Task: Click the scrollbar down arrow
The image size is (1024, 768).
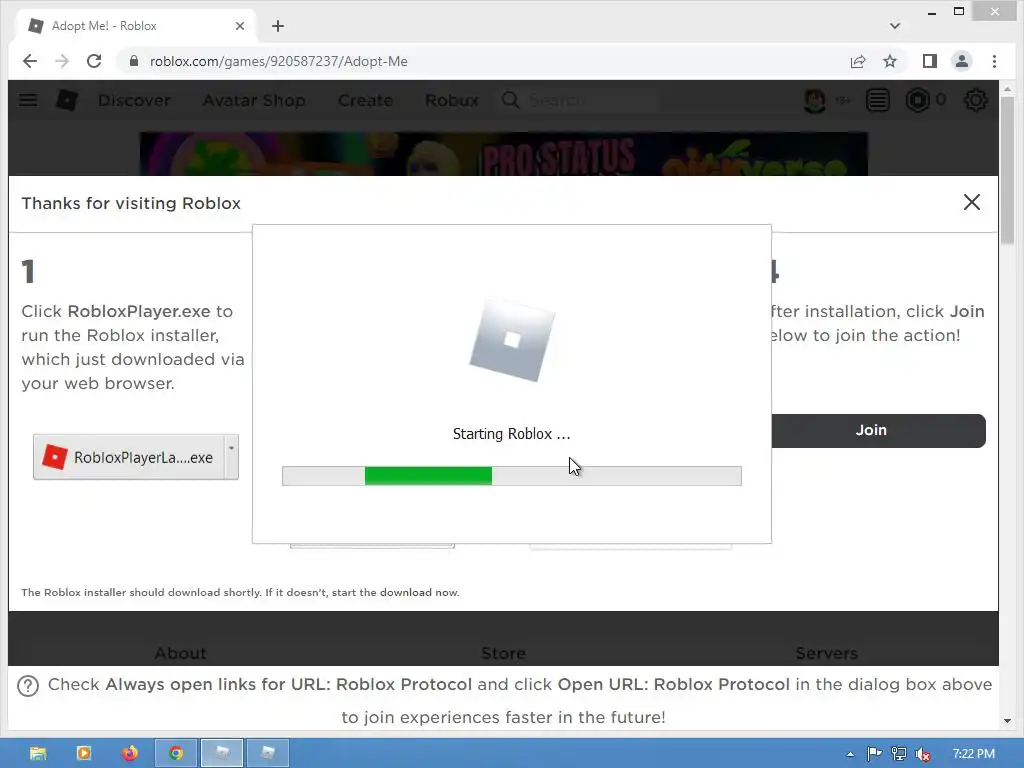Action: [1007, 721]
